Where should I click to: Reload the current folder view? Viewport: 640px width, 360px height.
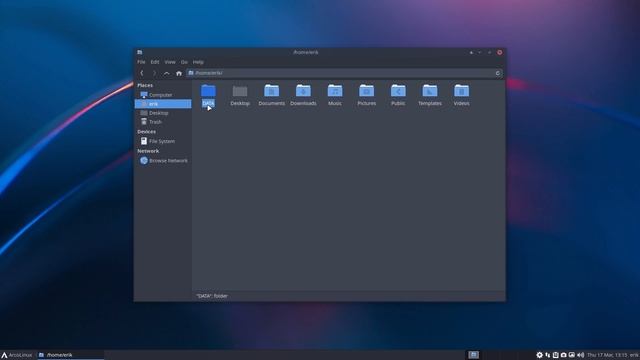(498, 73)
